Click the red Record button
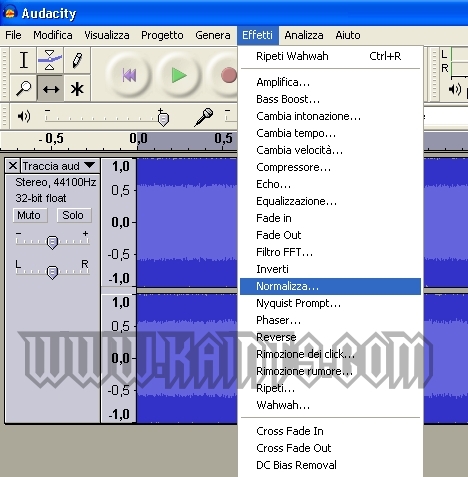The width and height of the screenshot is (468, 477). coord(228,75)
